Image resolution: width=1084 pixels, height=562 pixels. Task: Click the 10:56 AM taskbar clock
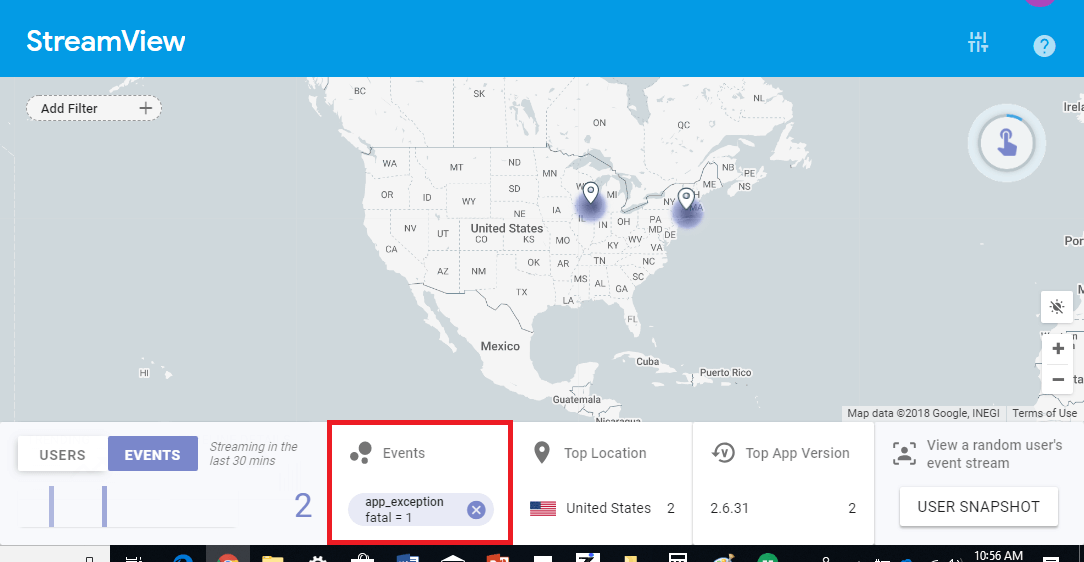click(998, 555)
